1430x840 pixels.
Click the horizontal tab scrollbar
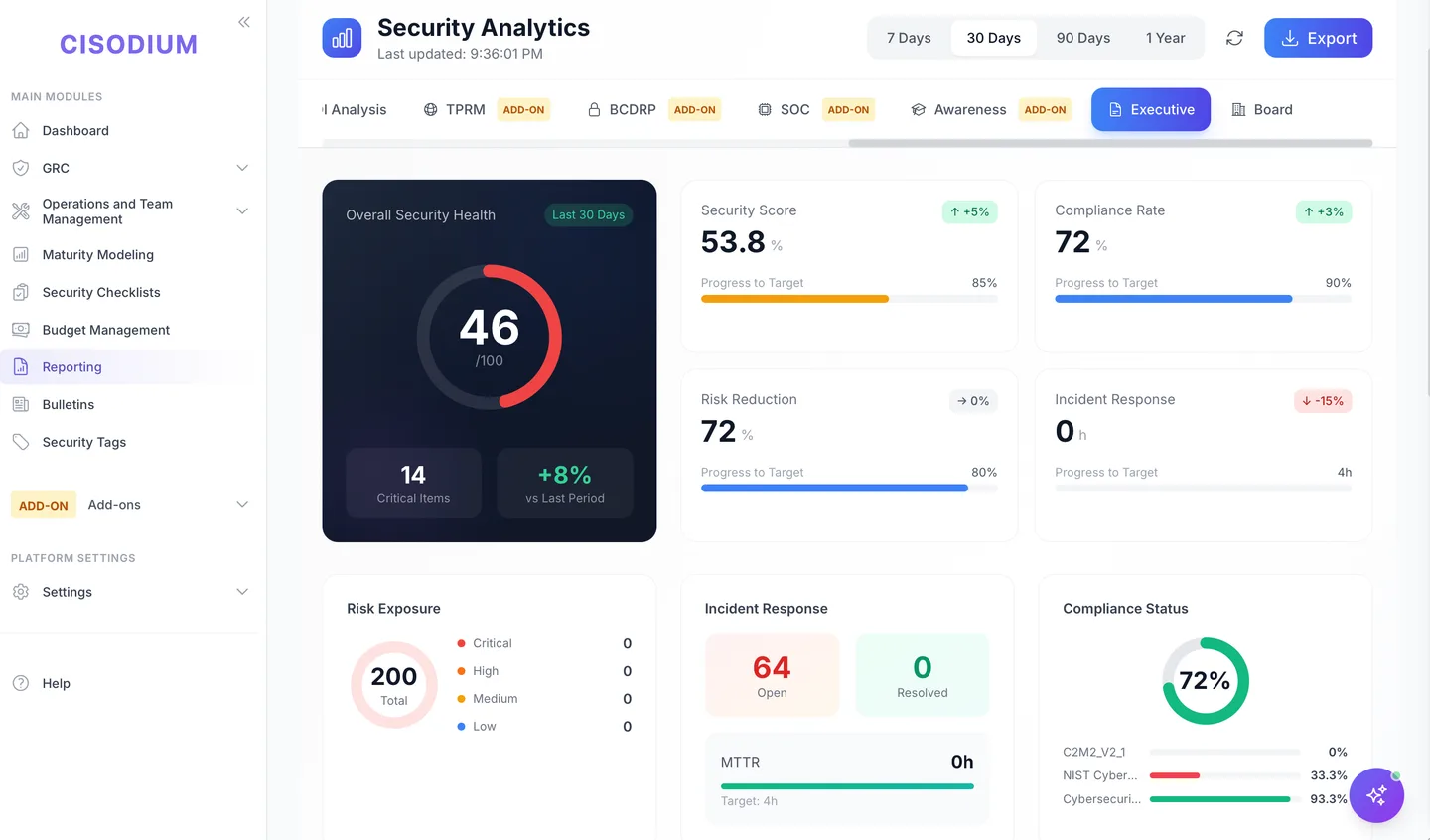[1110, 143]
